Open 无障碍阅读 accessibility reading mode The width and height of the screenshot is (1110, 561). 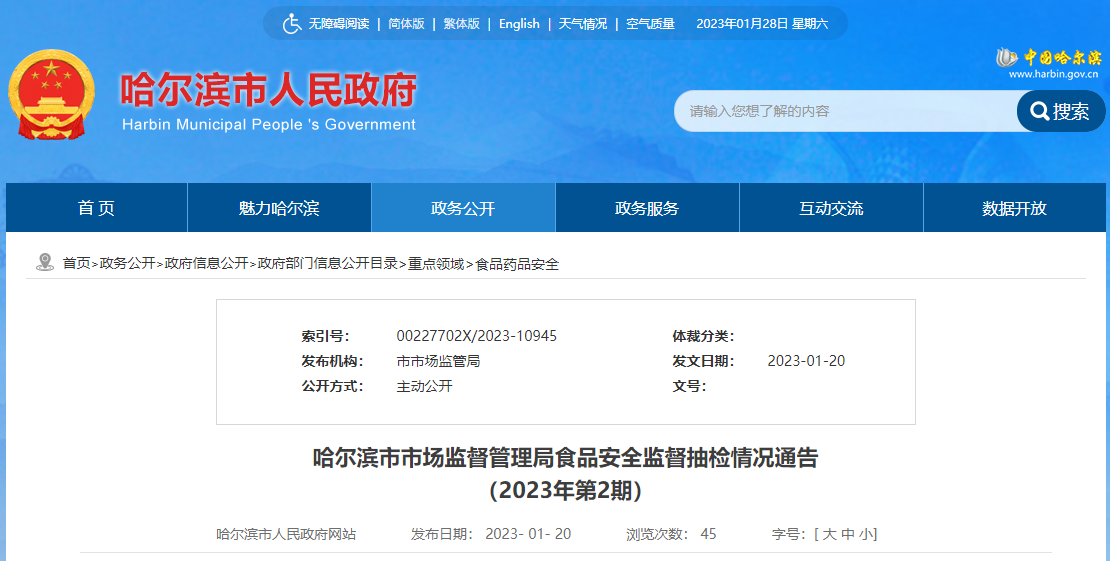[338, 24]
